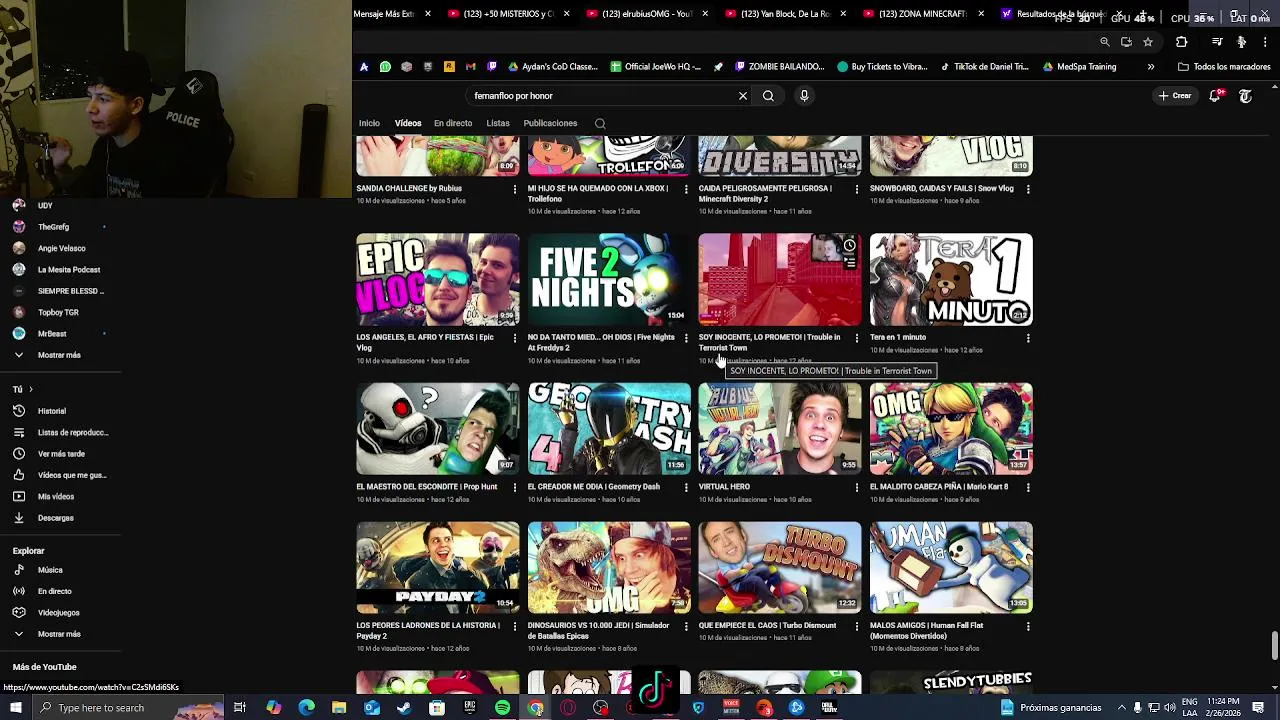The height and width of the screenshot is (720, 1280).
Task: Open MedSpa Training bookmark
Action: pyautogui.click(x=1079, y=67)
